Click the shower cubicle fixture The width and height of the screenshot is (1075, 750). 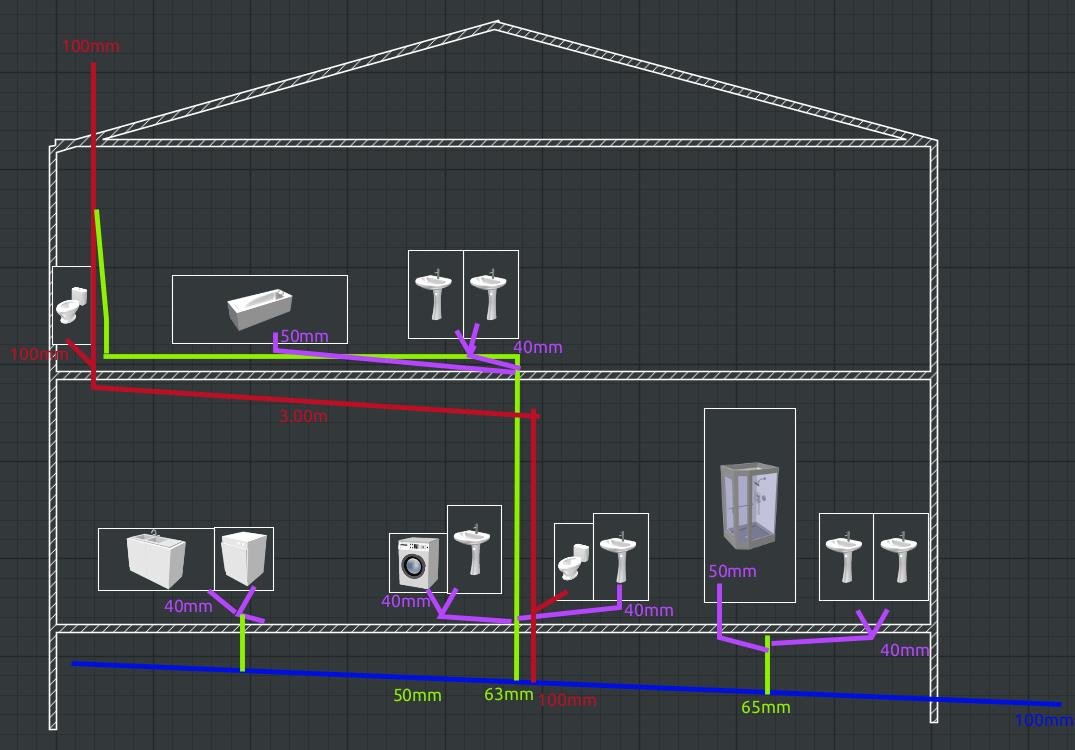pos(749,505)
